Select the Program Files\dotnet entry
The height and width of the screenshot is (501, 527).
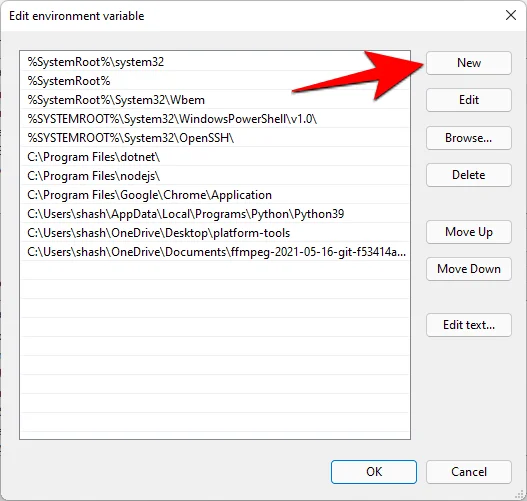pos(215,157)
